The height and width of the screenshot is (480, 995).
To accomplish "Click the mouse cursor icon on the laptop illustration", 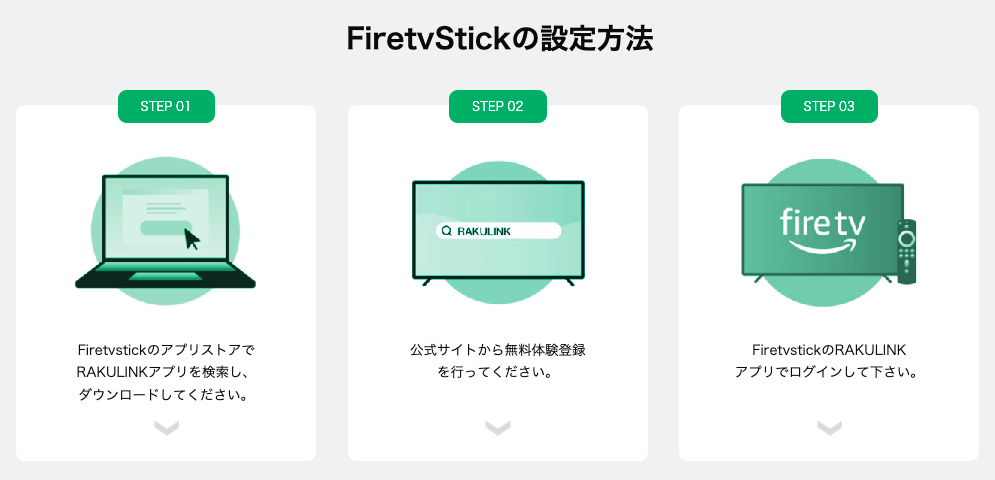I will point(192,240).
